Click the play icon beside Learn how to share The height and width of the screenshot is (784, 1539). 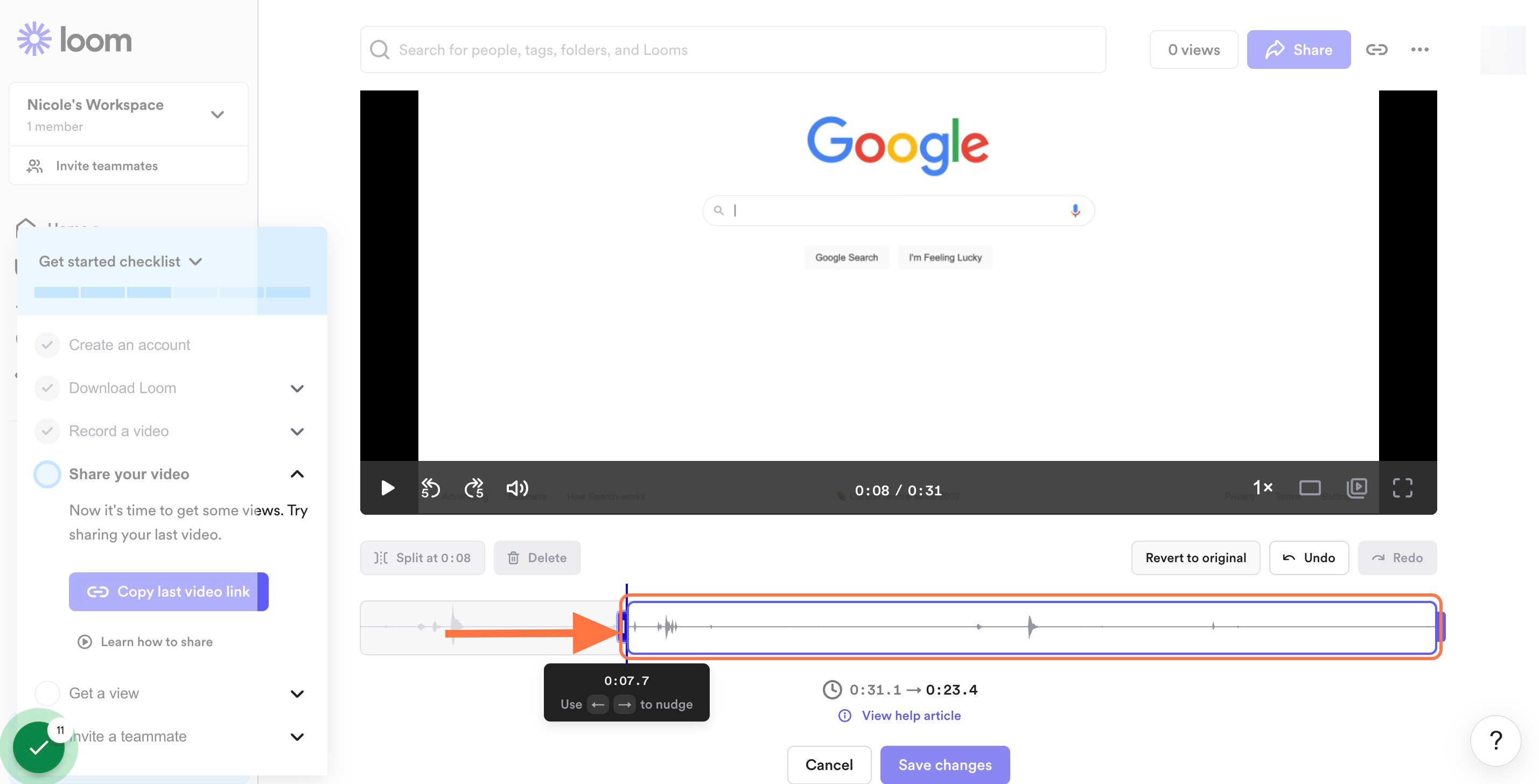click(x=85, y=642)
